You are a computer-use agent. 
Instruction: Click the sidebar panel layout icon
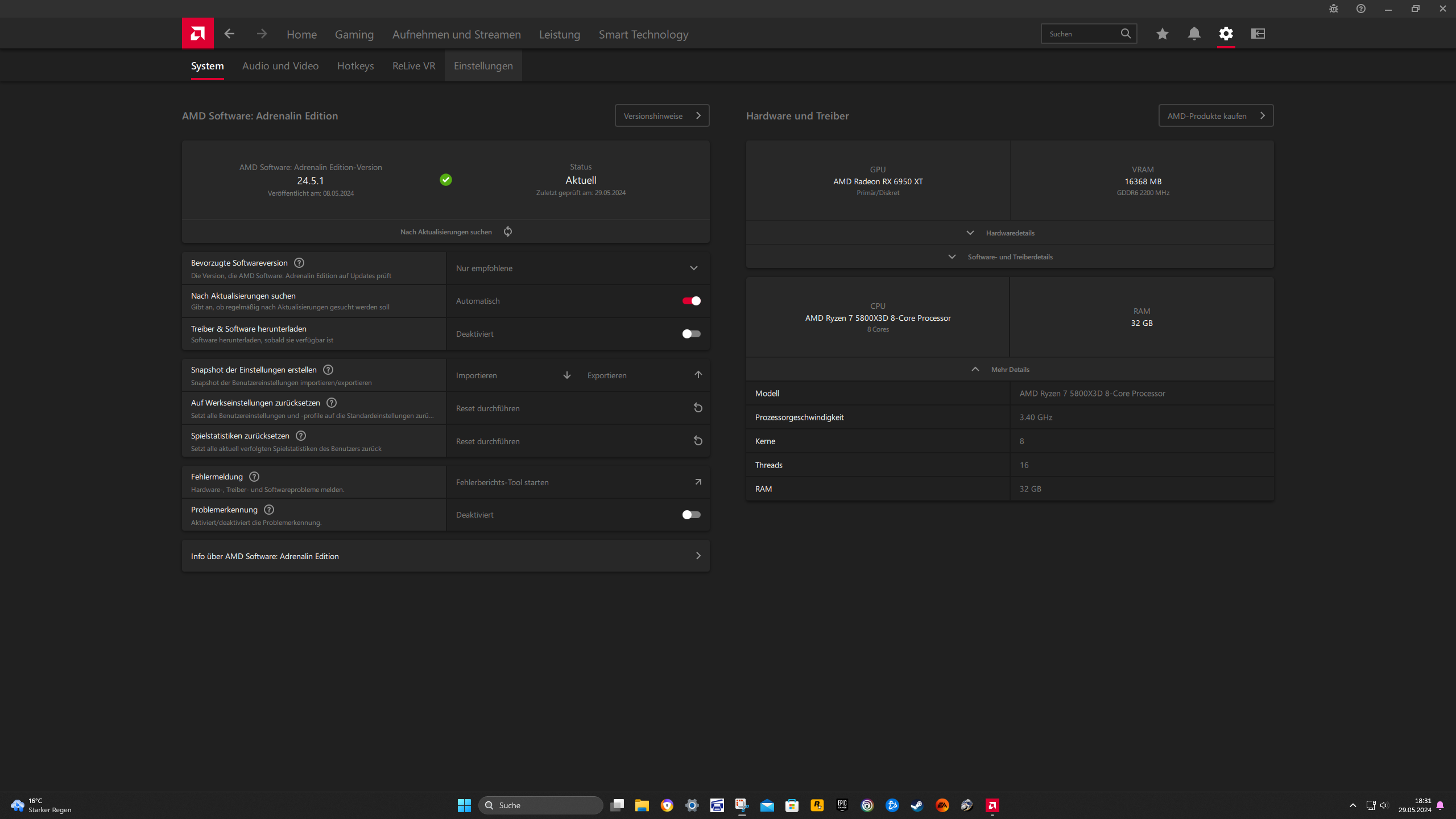coord(1258,34)
